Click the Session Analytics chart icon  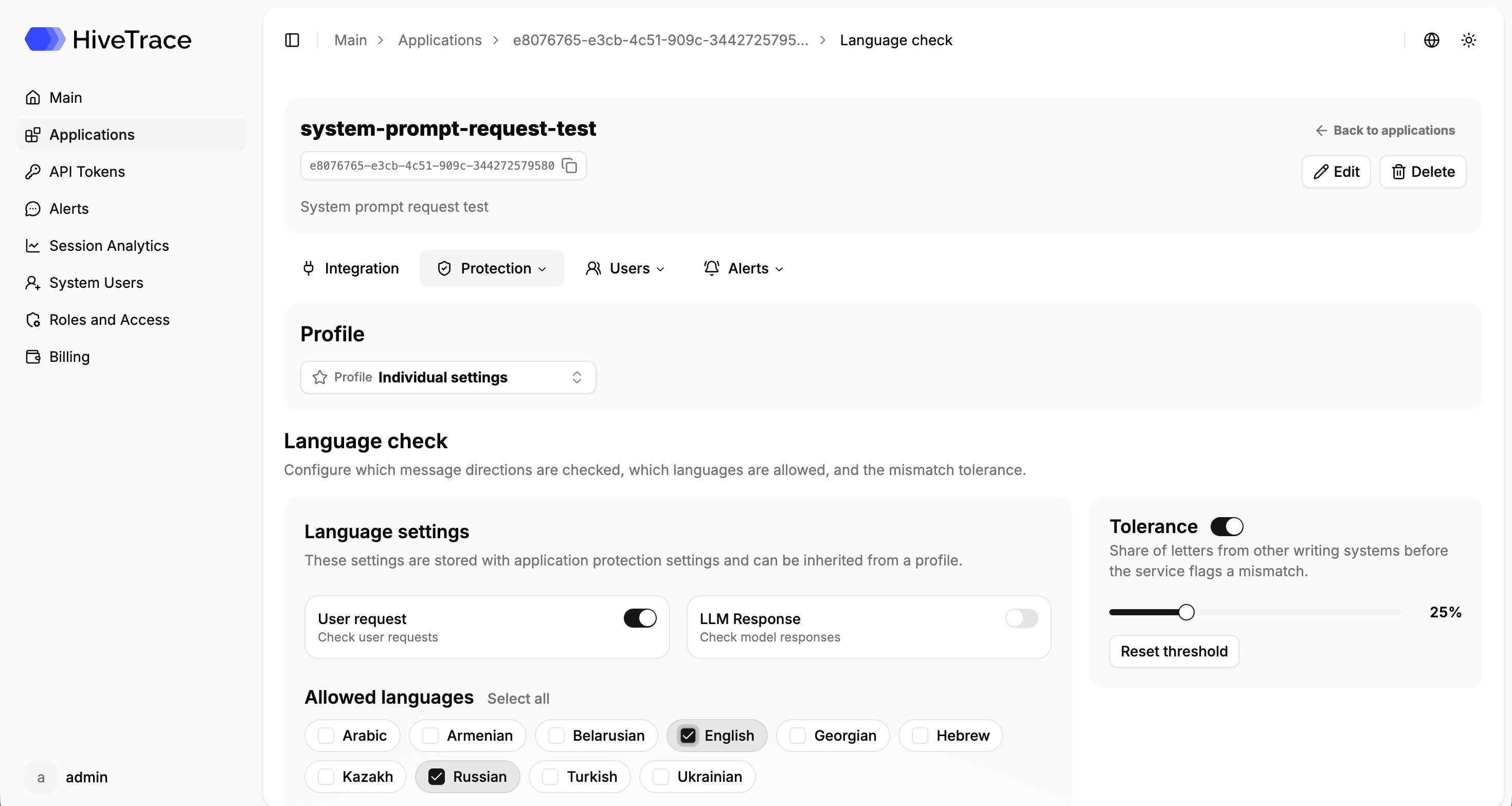click(33, 245)
